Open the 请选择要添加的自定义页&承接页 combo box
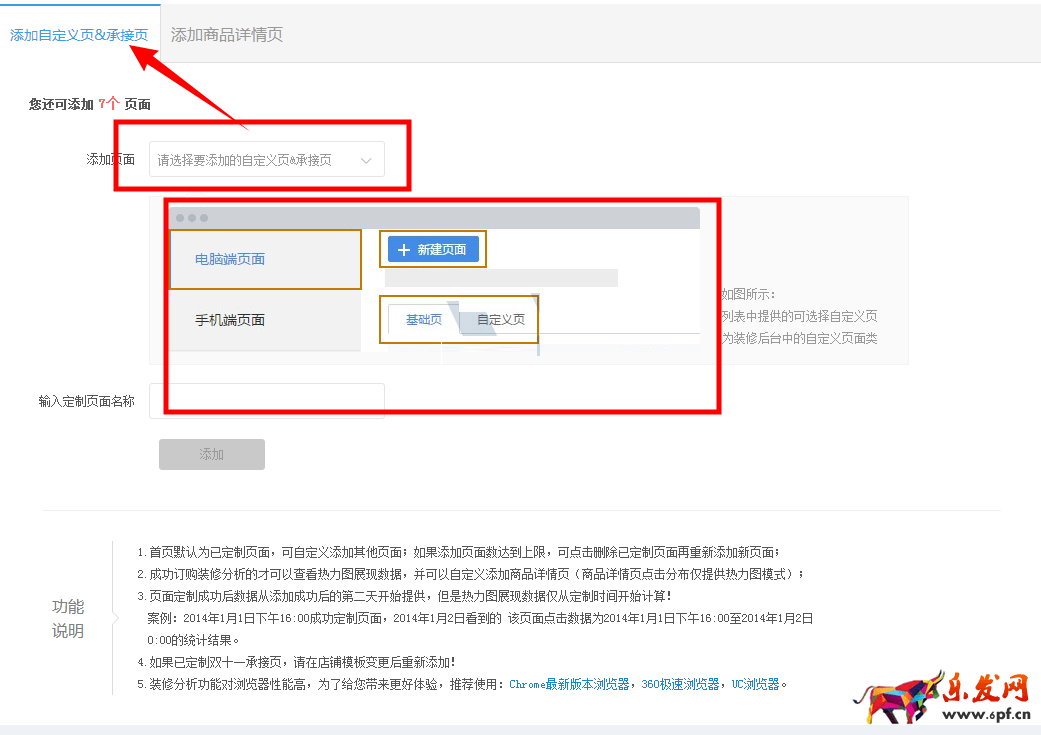This screenshot has width=1041, height=735. click(255, 160)
